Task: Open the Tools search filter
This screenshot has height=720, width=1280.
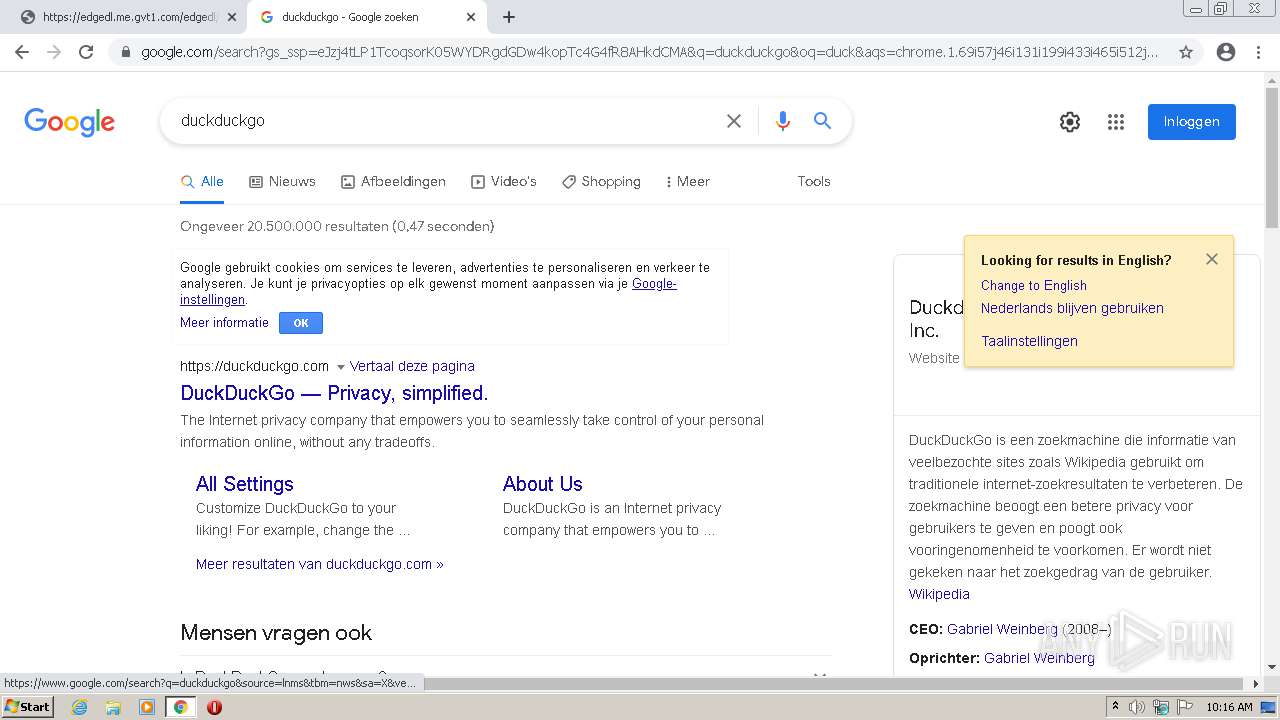Action: tap(814, 182)
